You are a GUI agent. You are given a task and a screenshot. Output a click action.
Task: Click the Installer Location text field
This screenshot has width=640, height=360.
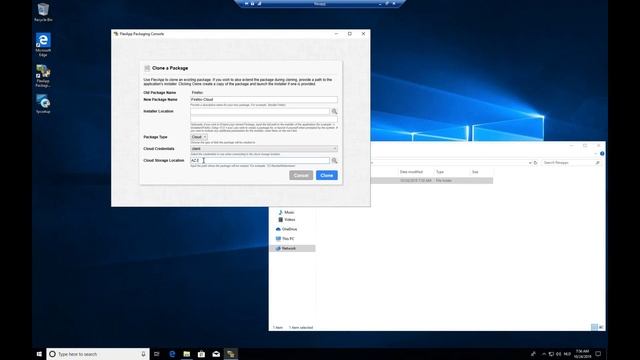(260, 111)
